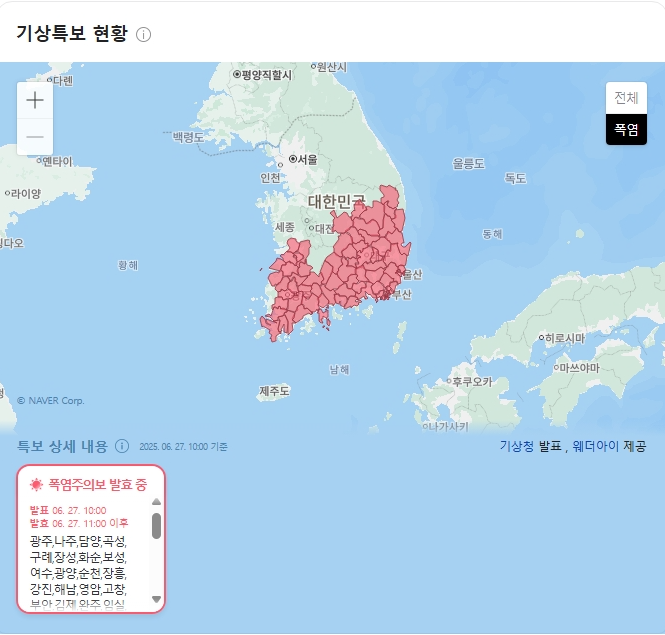
Task: Click the 독도 label on the map
Action: click(x=515, y=178)
